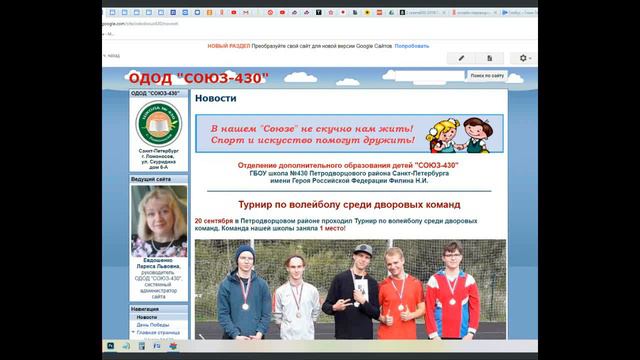Viewport: 640px width, 360px height.
Task: Click the Попробовать link
Action: click(x=412, y=46)
